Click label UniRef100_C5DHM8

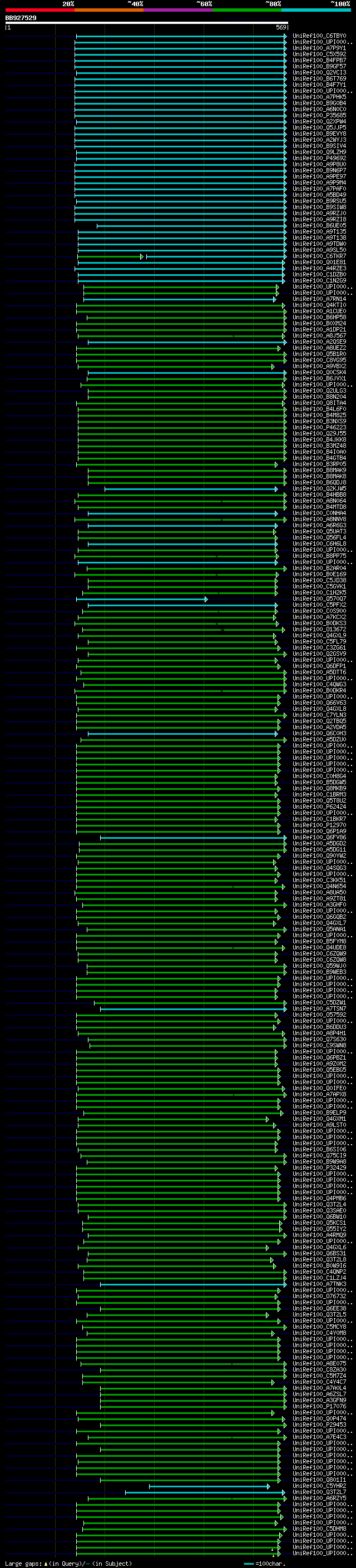(x=319, y=1529)
